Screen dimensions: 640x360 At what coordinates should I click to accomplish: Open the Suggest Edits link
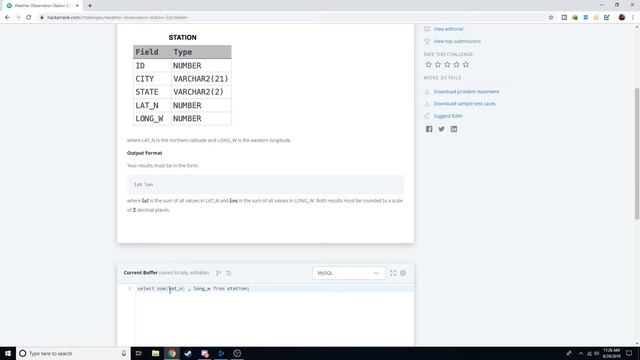[x=448, y=116]
